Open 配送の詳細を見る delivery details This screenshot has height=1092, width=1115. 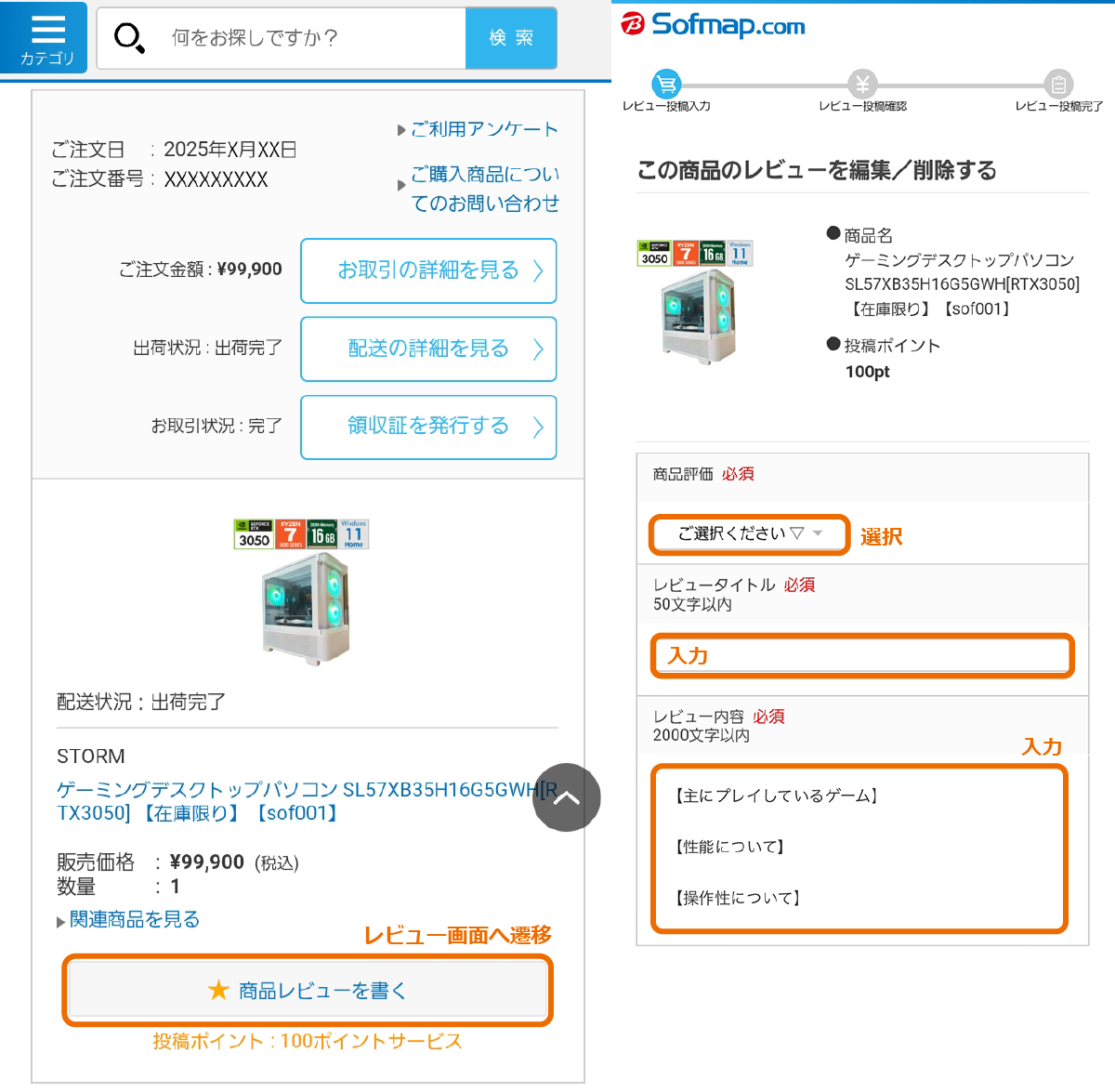click(x=428, y=349)
